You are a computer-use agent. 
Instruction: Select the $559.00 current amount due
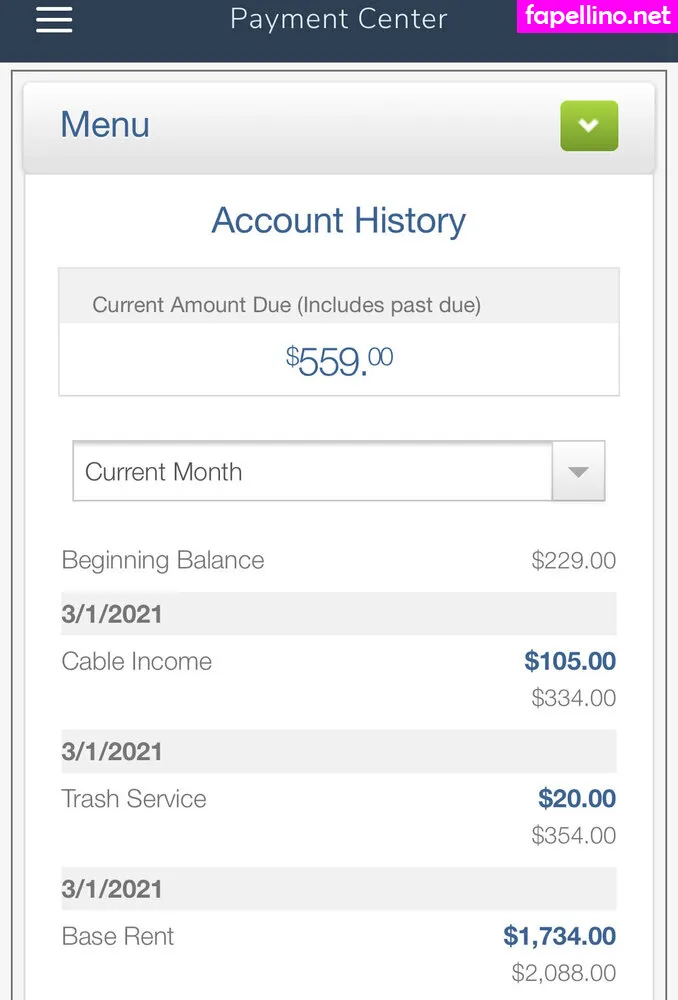(339, 360)
